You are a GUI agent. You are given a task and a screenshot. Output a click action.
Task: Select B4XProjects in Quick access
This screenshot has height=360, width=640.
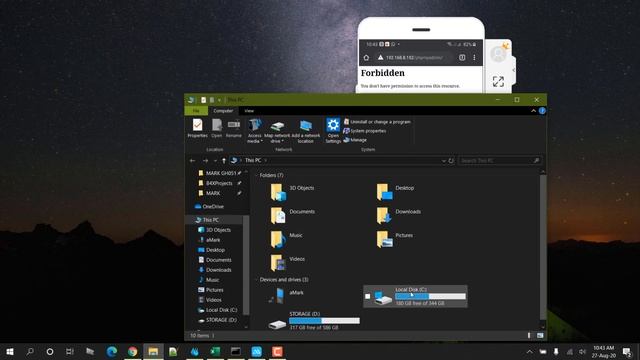[219, 183]
